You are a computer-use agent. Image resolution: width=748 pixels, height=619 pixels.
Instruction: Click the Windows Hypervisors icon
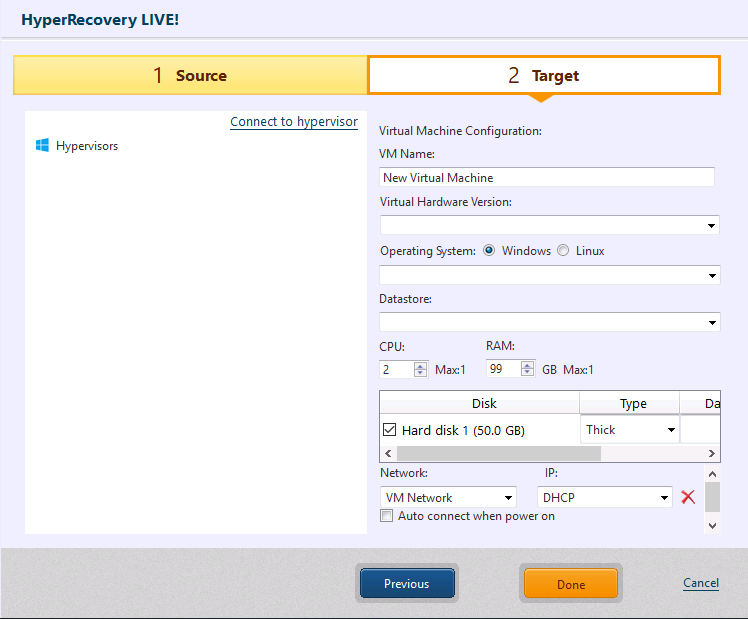[x=43, y=146]
